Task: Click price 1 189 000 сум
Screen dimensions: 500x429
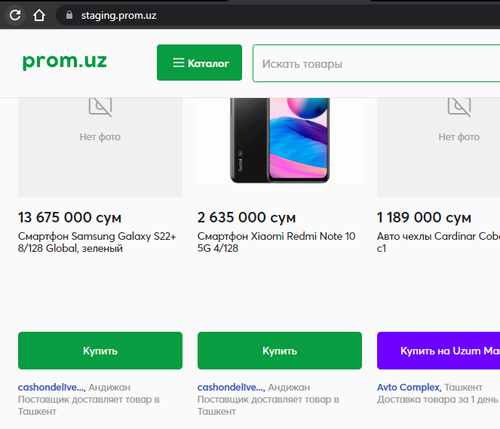Action: [x=424, y=217]
